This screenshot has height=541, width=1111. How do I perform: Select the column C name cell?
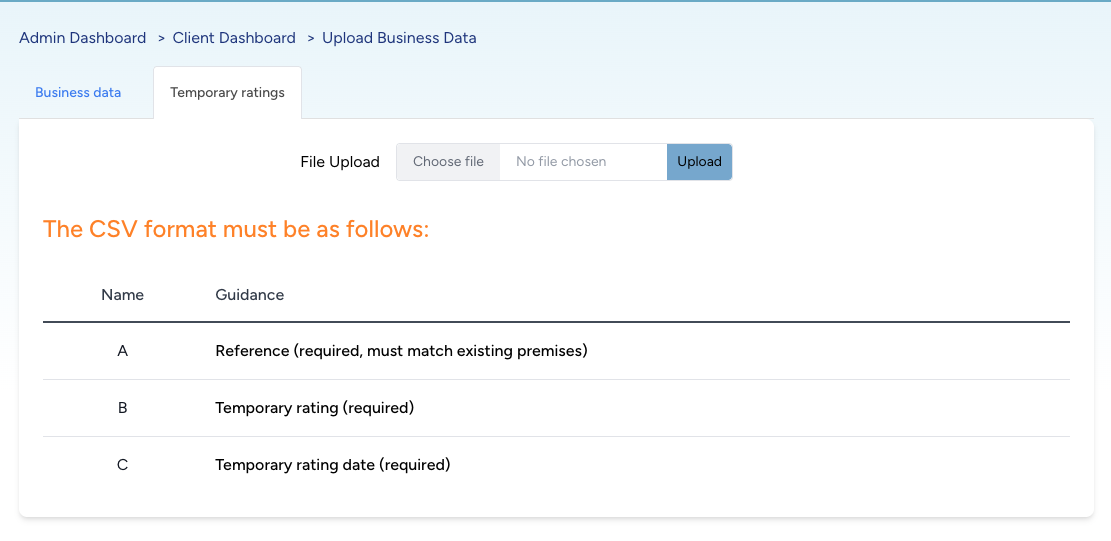click(122, 465)
